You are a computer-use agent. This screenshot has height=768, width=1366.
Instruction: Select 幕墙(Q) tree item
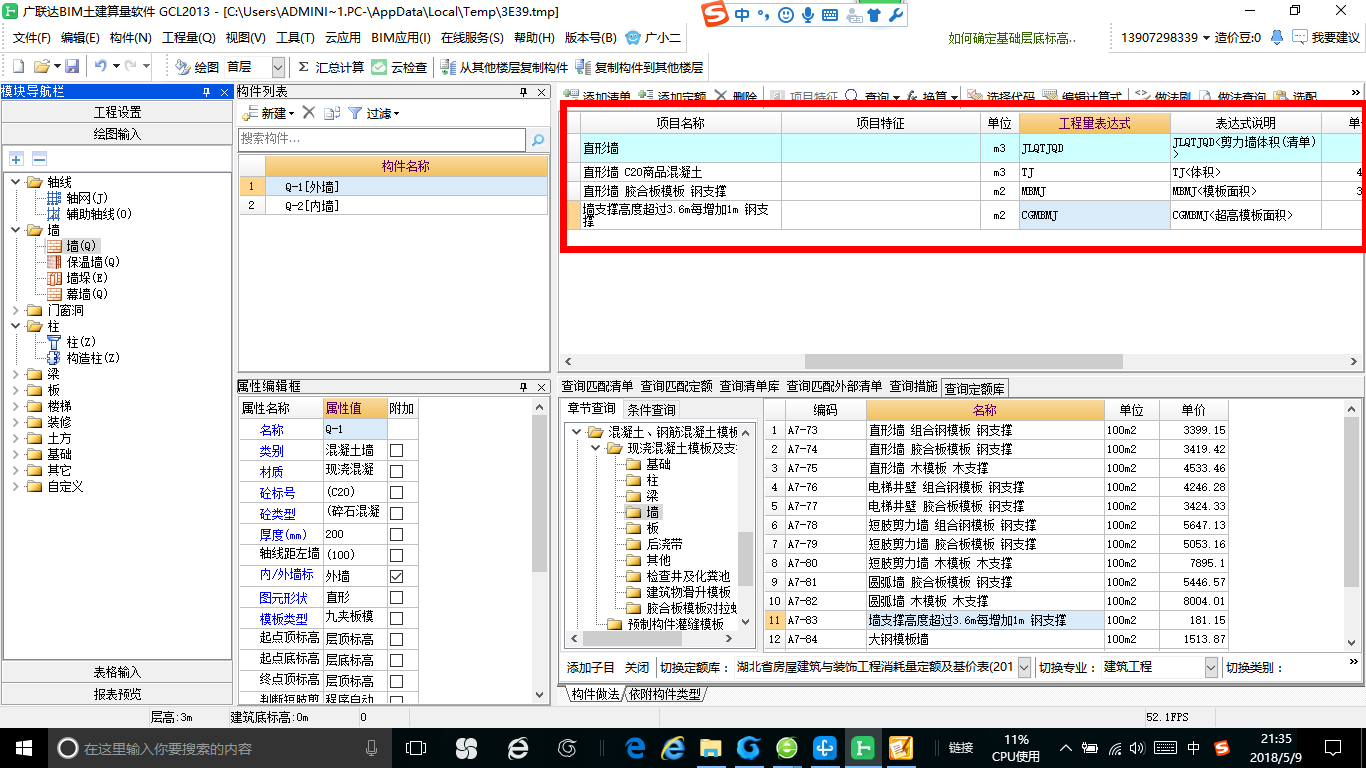point(86,294)
